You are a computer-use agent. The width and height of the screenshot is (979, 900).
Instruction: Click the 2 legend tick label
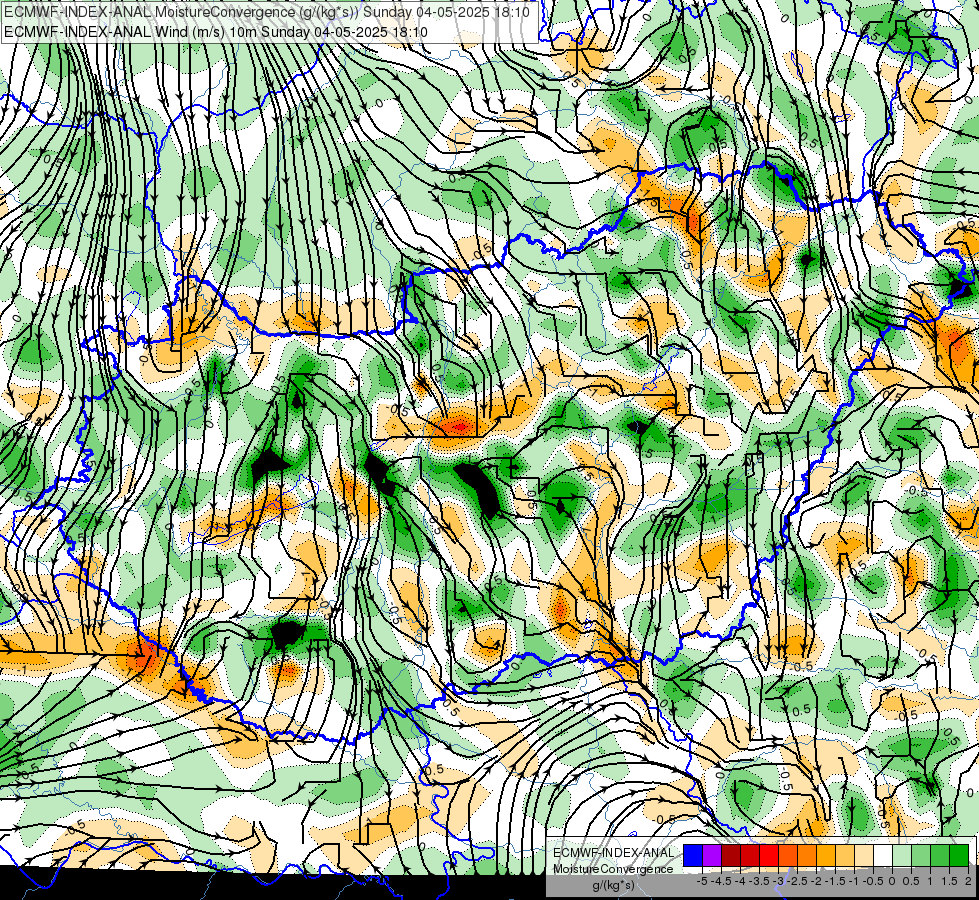968,881
